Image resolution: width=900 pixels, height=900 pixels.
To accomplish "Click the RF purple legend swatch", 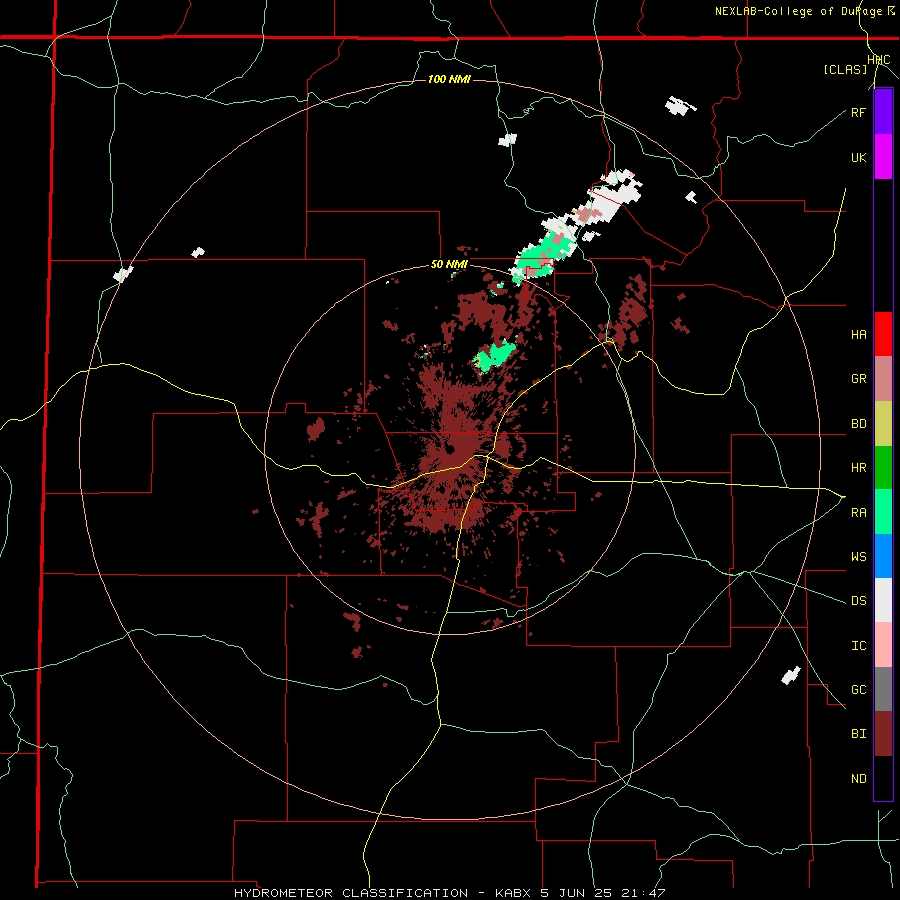I will (x=883, y=112).
